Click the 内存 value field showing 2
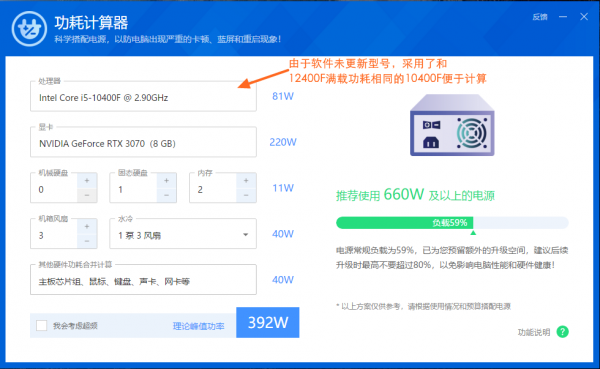 tap(213, 189)
